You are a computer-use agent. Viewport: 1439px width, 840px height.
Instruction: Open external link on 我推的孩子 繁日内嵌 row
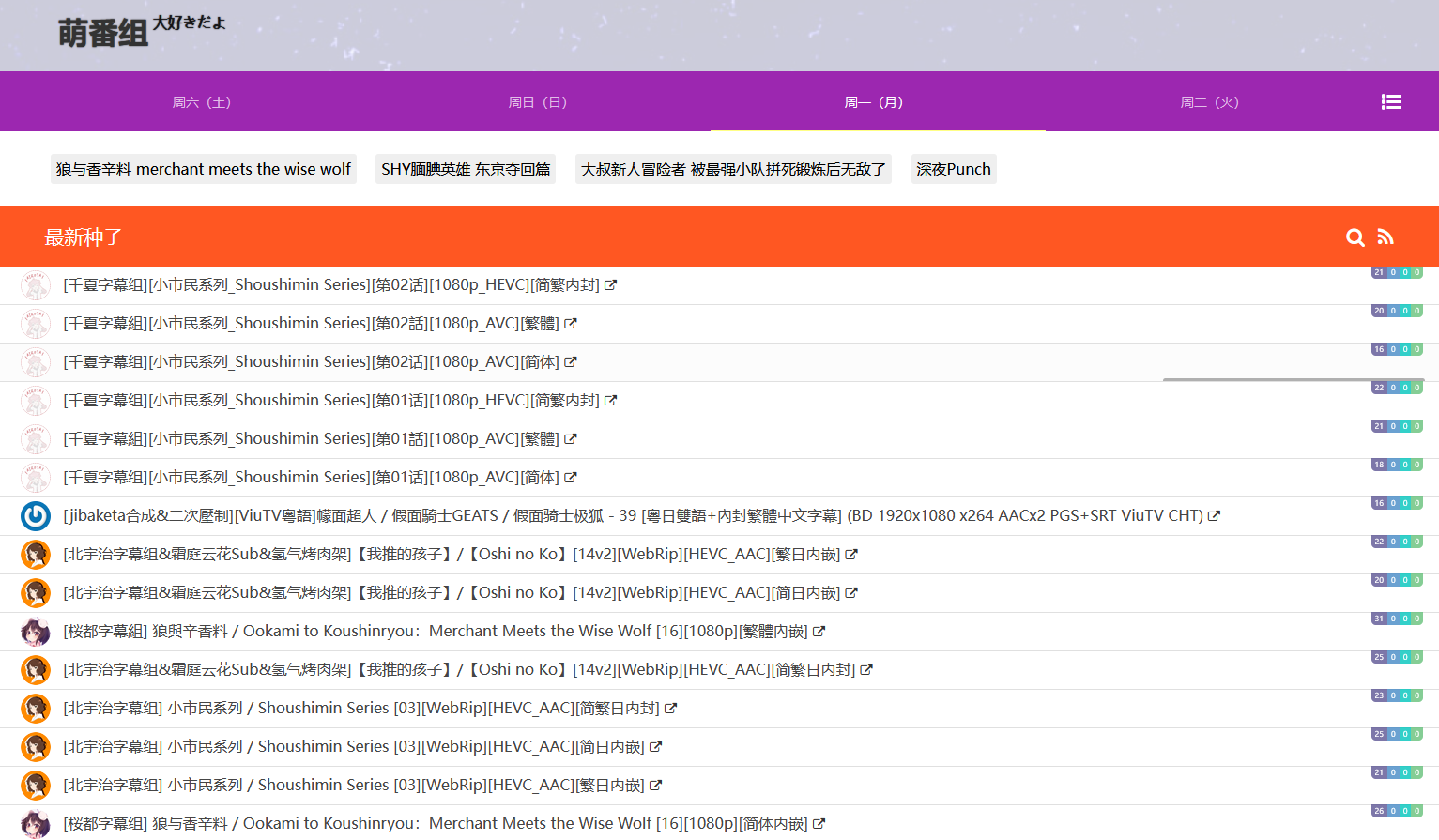click(852, 554)
